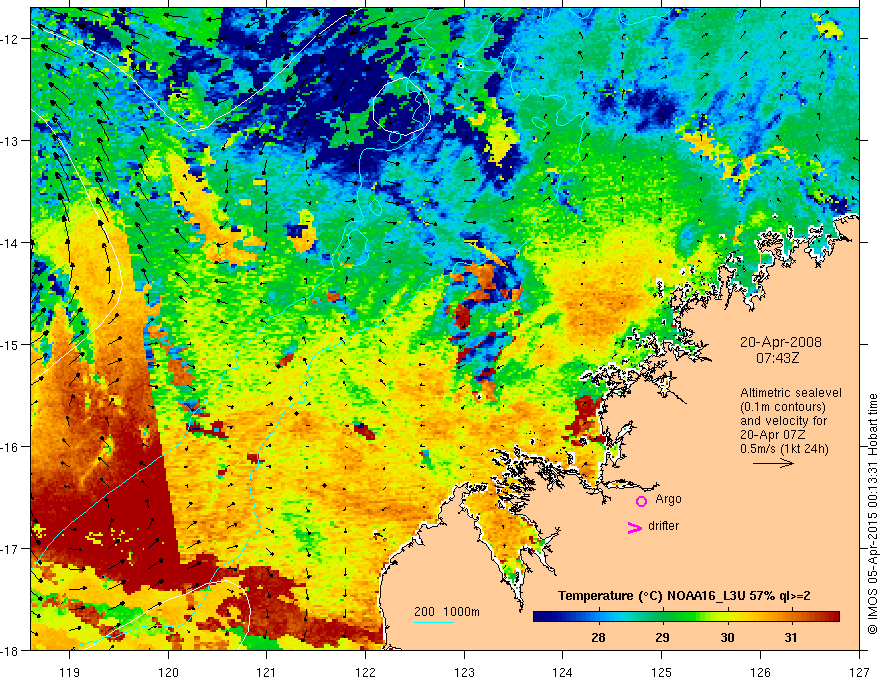Click the '29' value under the color bar
This screenshot has width=880, height=680.
663,637
